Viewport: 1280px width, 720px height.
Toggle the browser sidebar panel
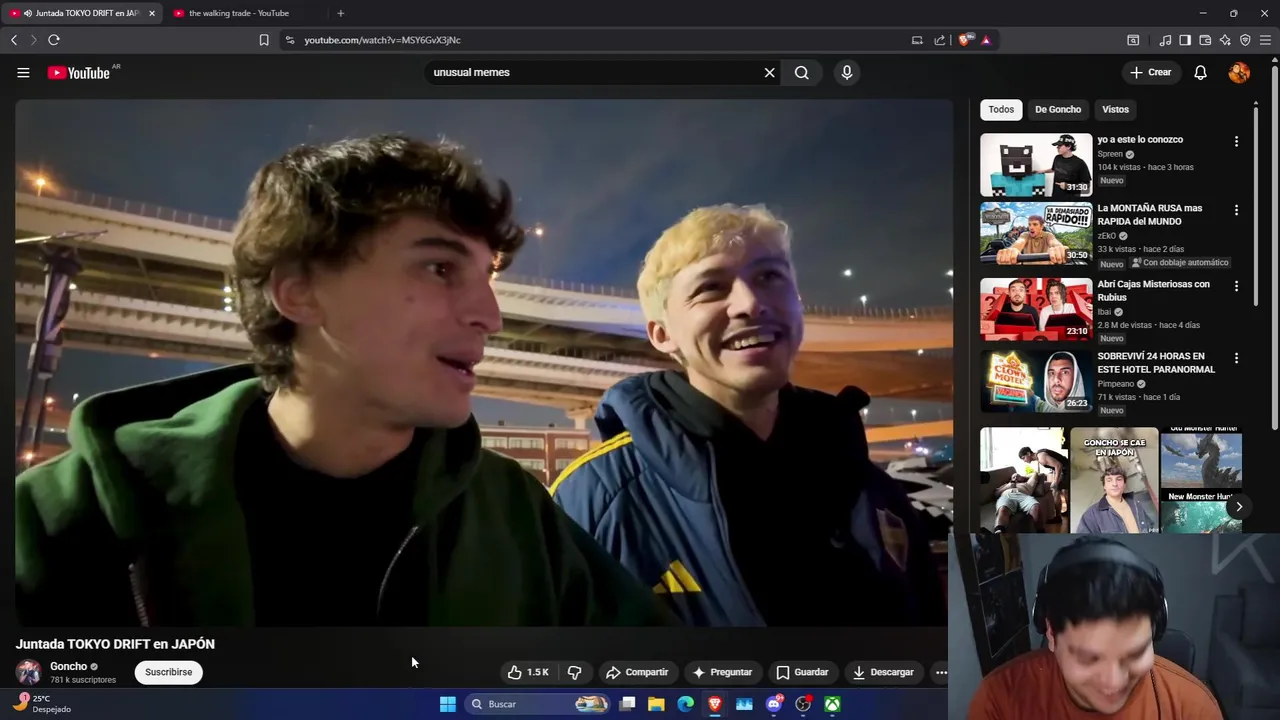[1185, 40]
